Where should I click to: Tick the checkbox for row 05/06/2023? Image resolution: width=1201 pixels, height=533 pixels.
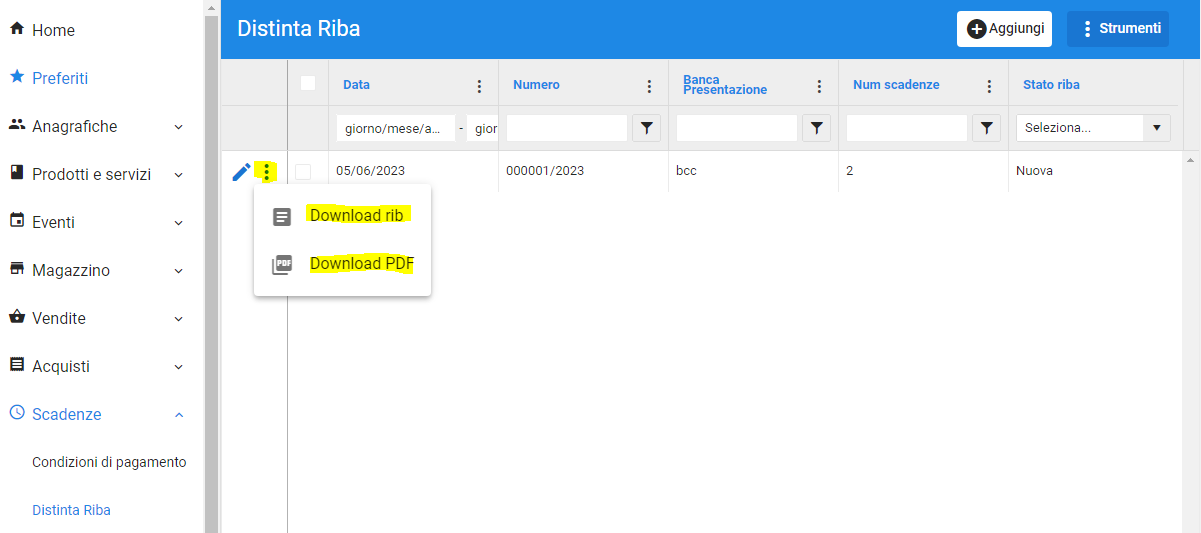(303, 171)
